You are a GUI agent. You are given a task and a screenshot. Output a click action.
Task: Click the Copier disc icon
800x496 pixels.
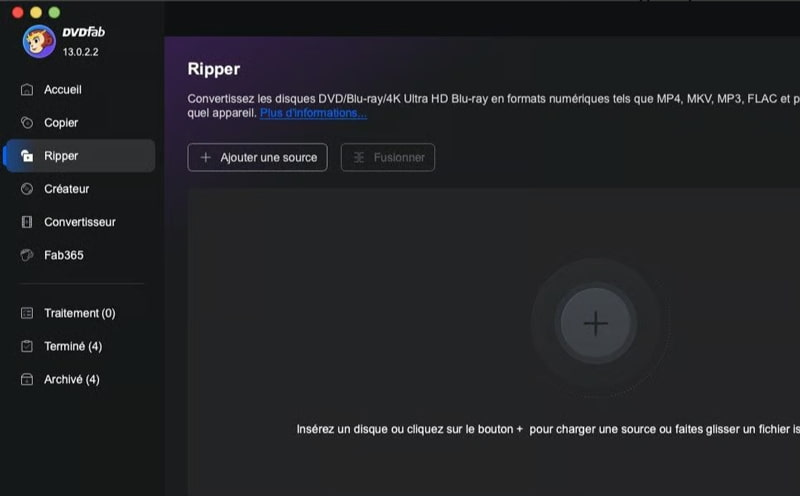(27, 122)
